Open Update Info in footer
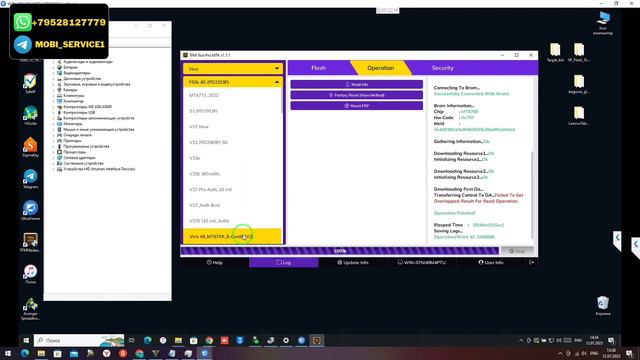This screenshot has height=360, width=640. click(353, 262)
